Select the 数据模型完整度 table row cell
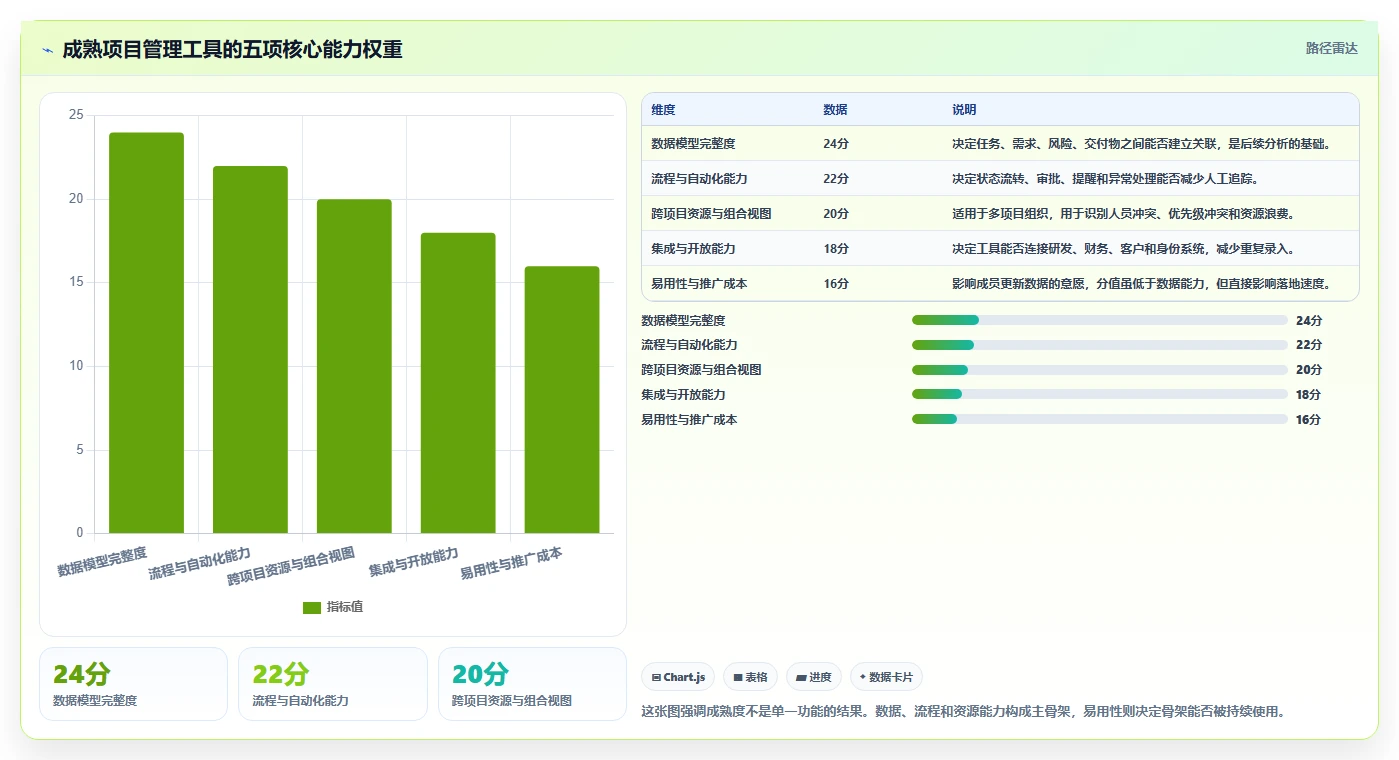1399x760 pixels. click(693, 144)
